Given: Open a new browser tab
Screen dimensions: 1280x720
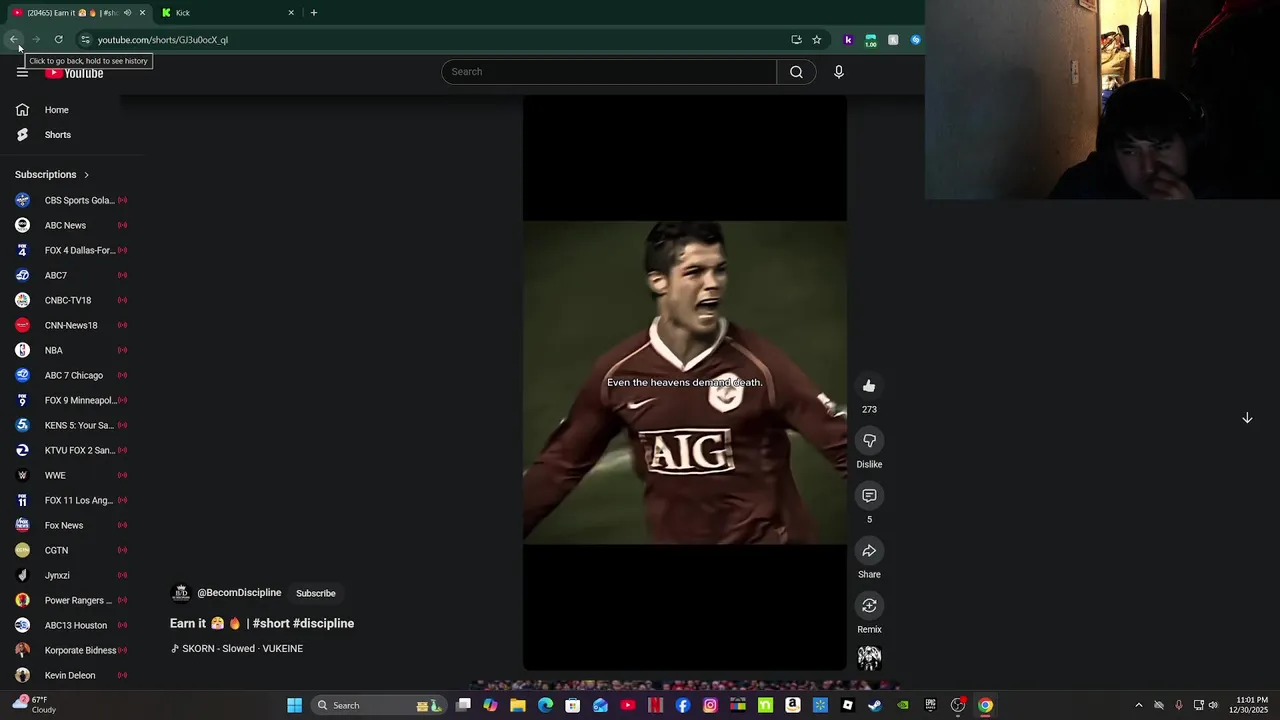Looking at the screenshot, I should (x=314, y=13).
